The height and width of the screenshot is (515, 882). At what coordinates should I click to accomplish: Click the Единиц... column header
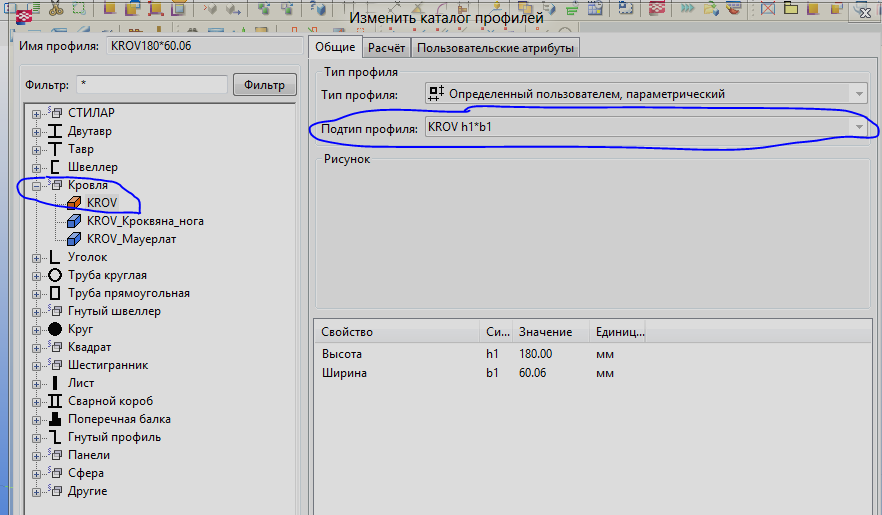point(617,332)
